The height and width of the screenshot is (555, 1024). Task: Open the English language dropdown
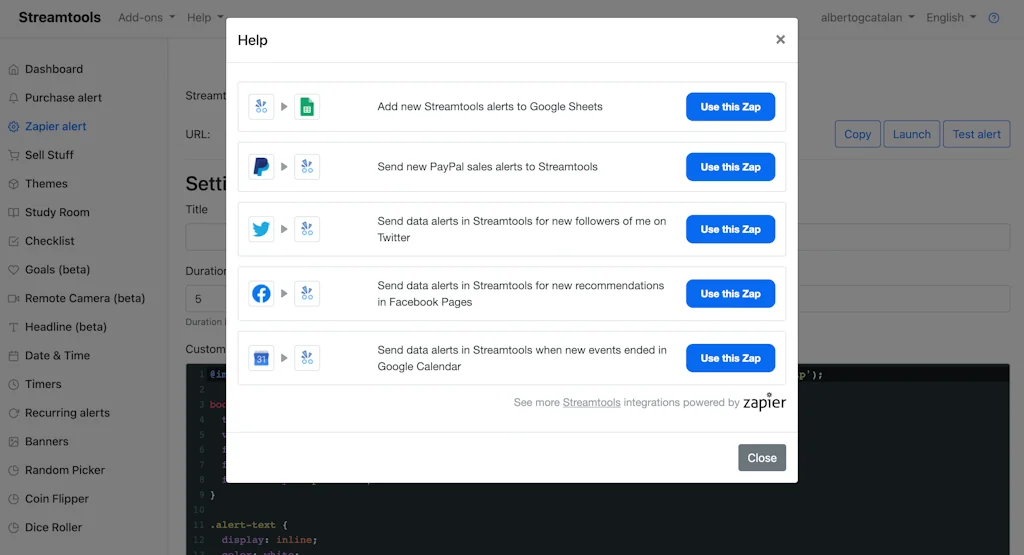coord(951,18)
